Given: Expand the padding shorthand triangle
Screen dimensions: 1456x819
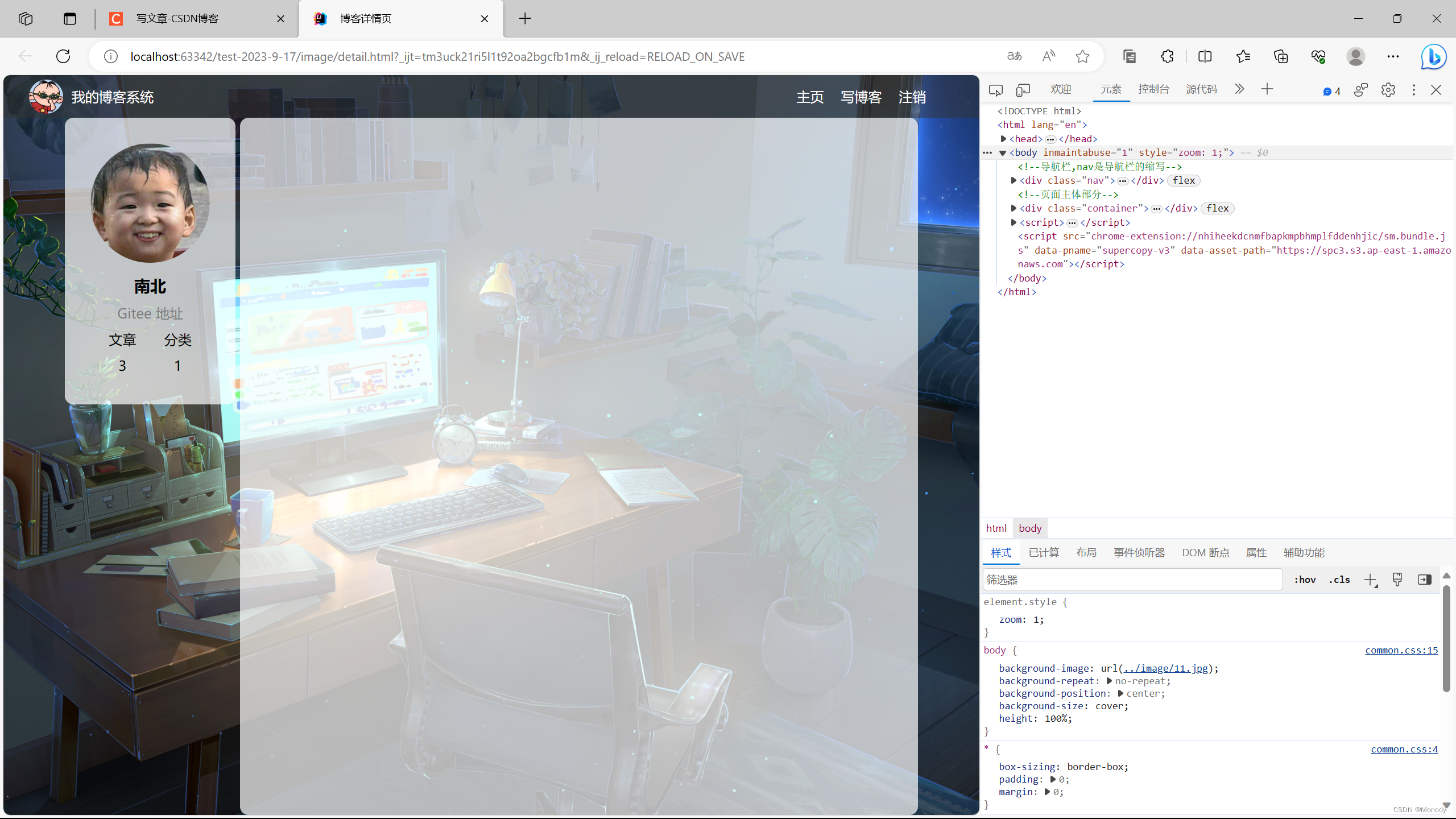Looking at the screenshot, I should [x=1053, y=779].
